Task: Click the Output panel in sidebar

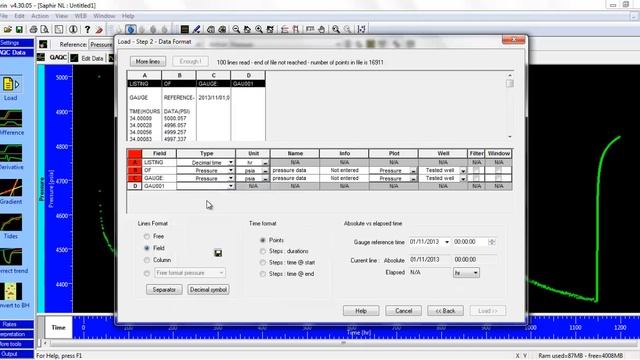Action: (17, 354)
